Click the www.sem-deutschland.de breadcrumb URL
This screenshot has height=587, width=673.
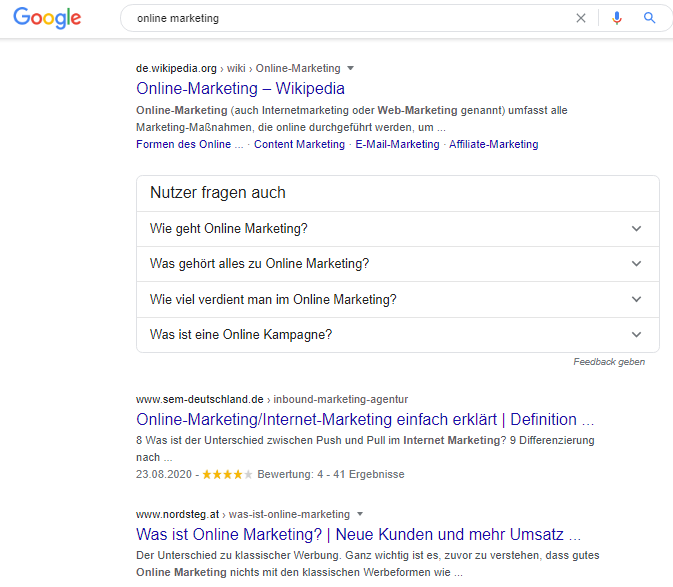pos(272,399)
